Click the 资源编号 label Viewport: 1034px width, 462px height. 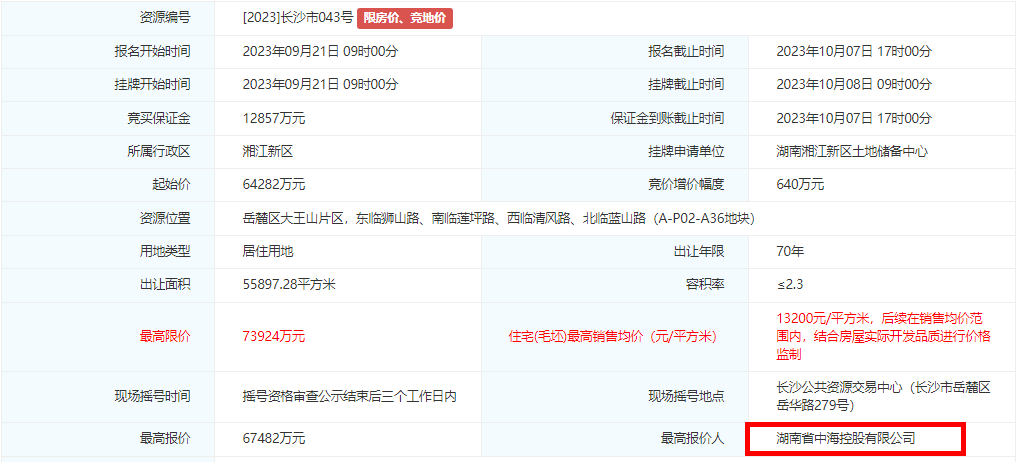tap(164, 18)
